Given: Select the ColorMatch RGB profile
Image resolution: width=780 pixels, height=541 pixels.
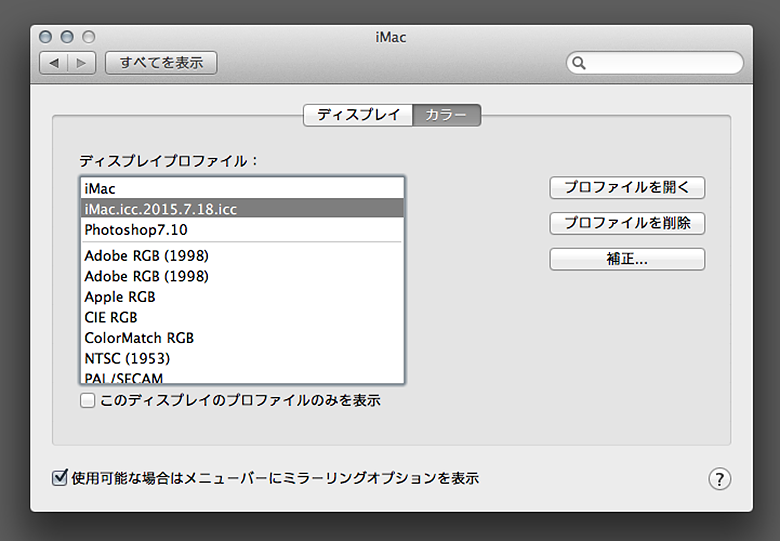Looking at the screenshot, I should pos(242,338).
